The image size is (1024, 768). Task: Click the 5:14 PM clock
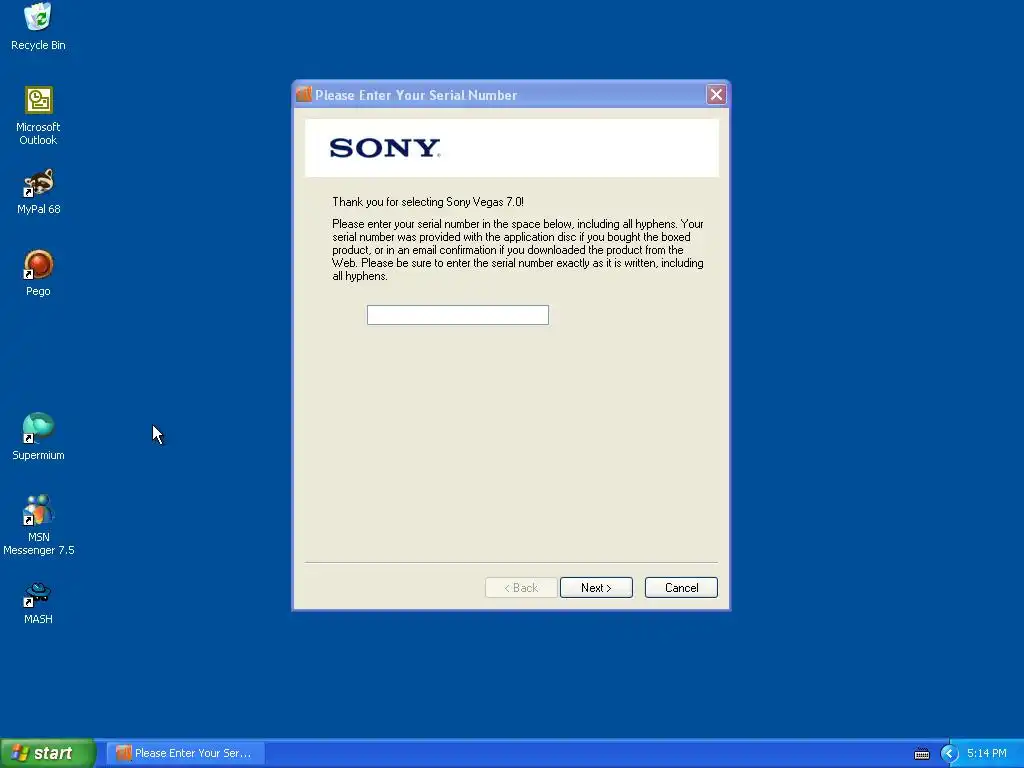pos(987,754)
